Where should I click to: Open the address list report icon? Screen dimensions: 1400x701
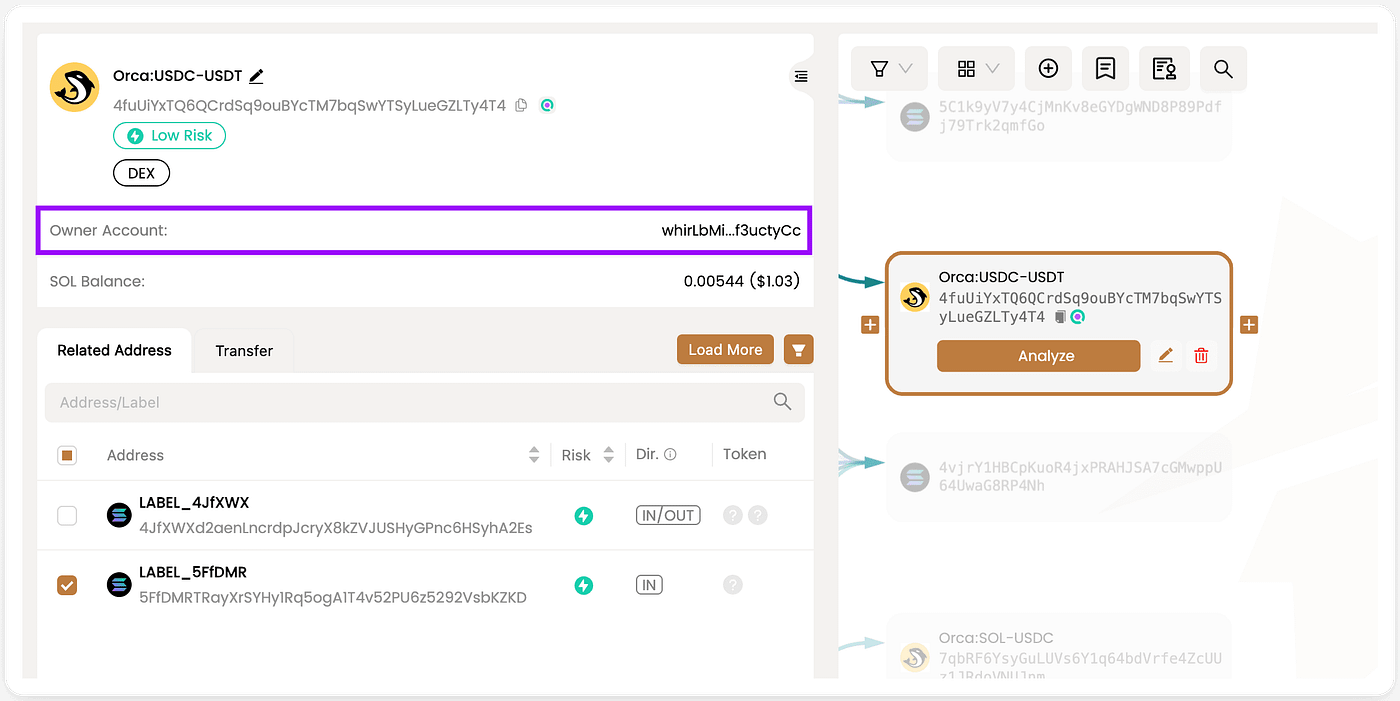pyautogui.click(x=1164, y=69)
